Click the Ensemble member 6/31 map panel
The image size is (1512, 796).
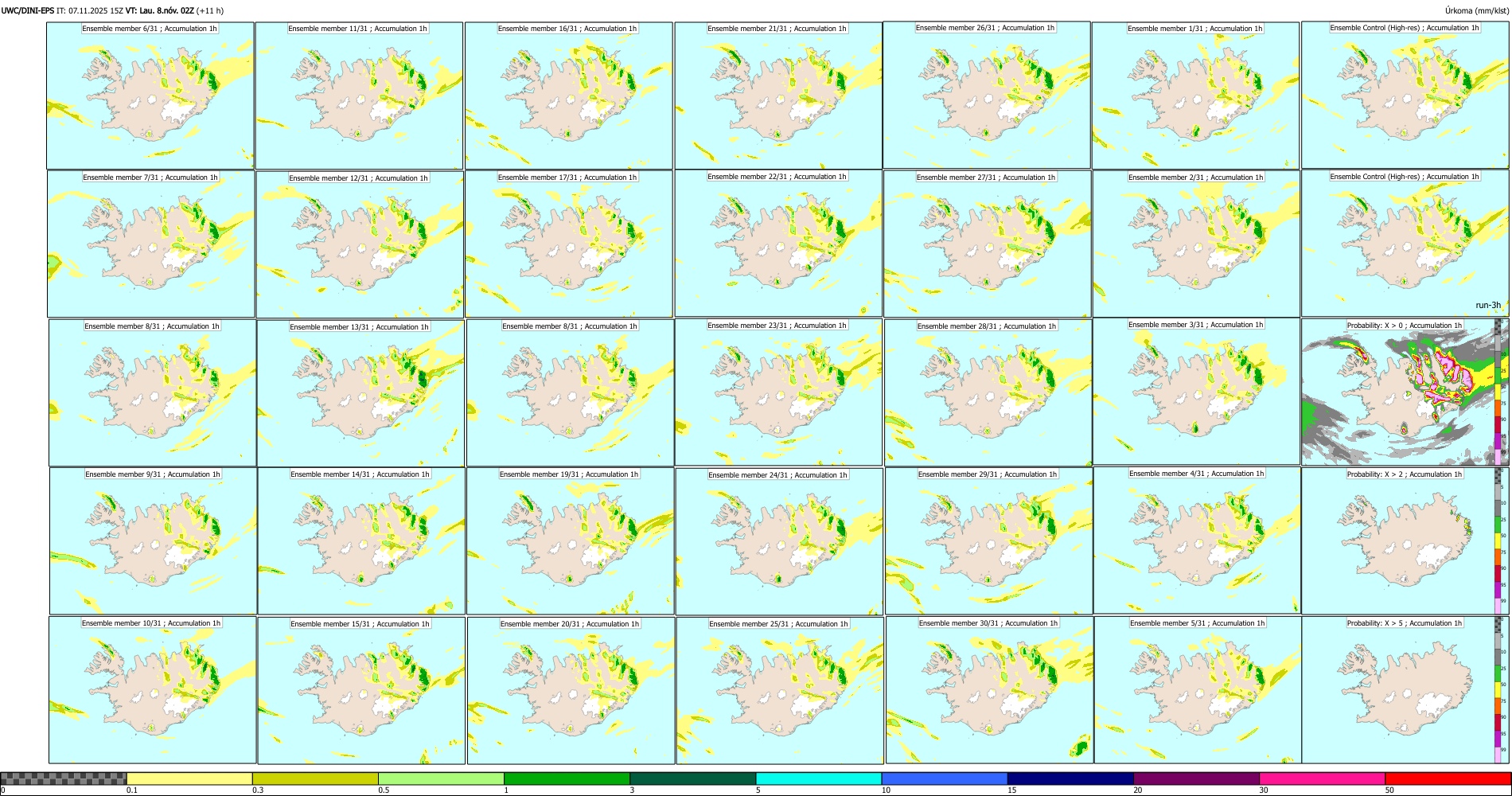tap(150, 96)
